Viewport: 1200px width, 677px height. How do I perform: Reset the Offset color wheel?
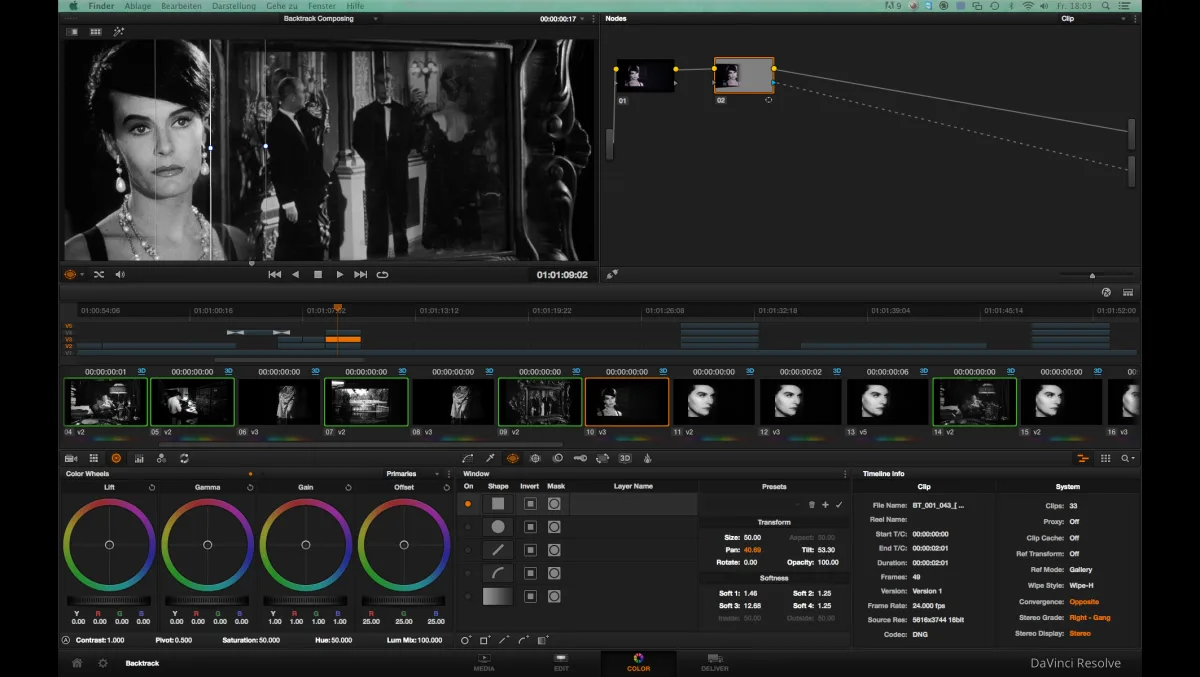(446, 487)
